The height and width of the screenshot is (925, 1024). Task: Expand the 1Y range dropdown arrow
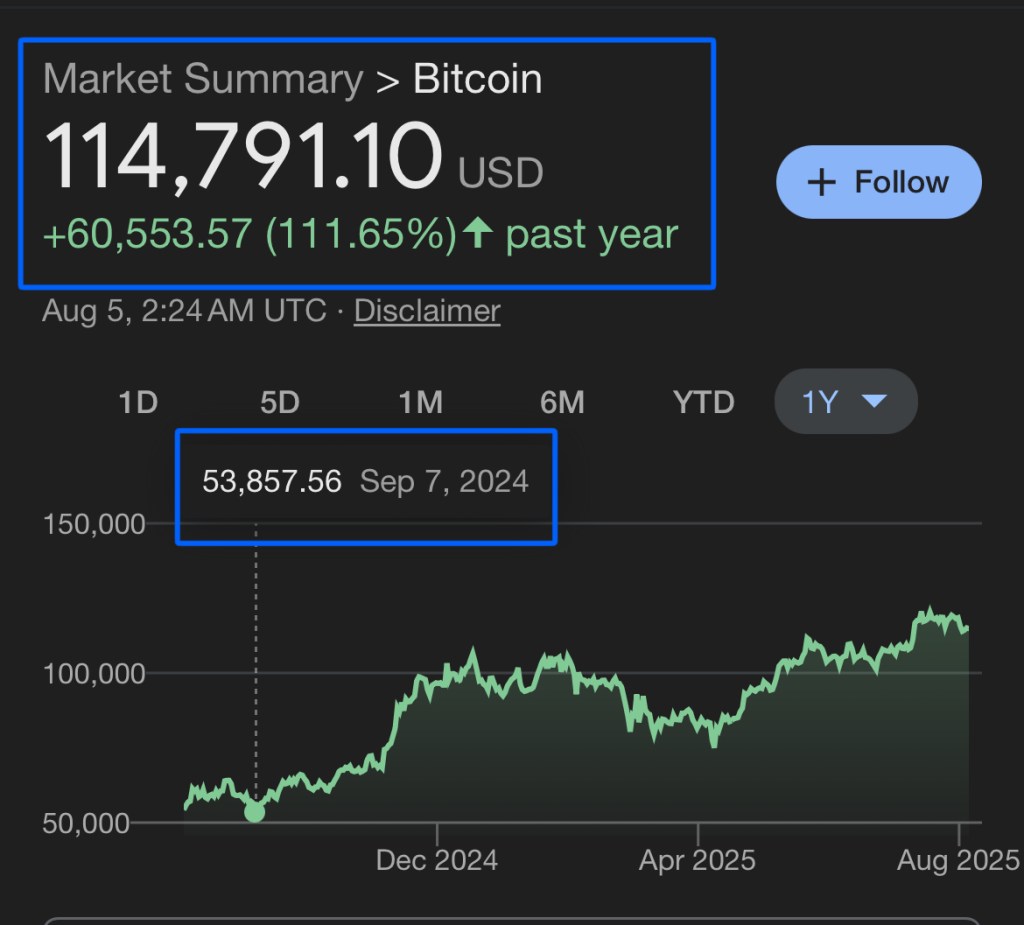[x=874, y=402]
